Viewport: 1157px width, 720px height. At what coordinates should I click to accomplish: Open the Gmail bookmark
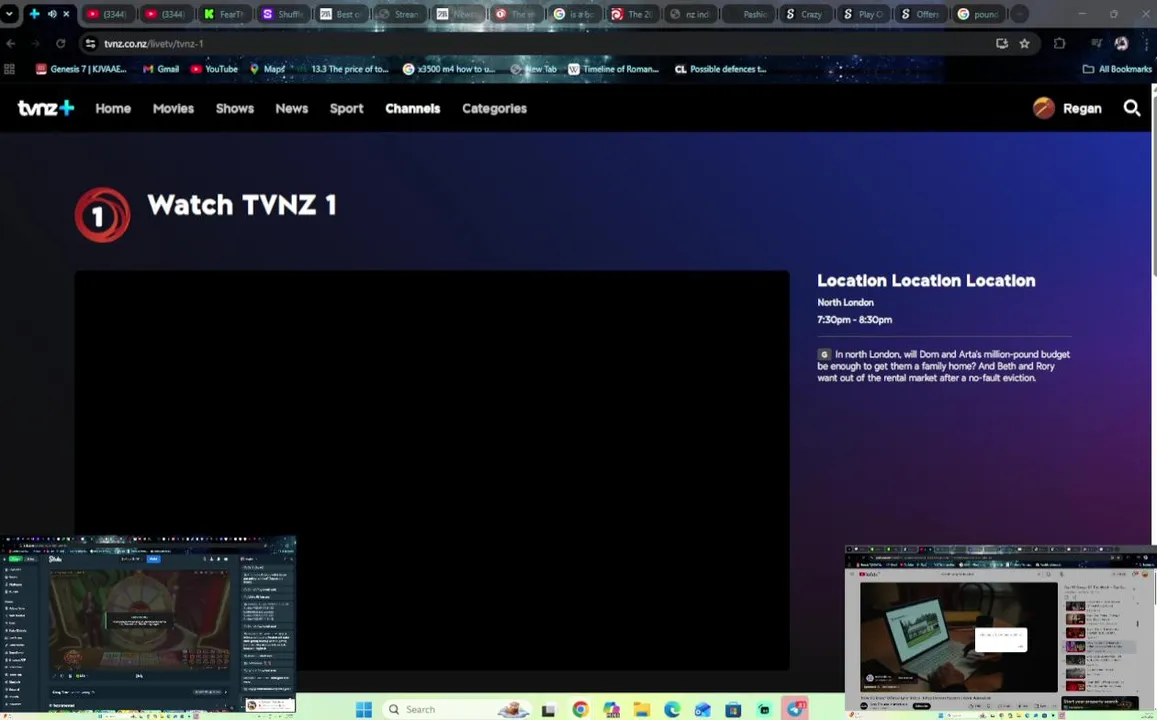(x=161, y=69)
